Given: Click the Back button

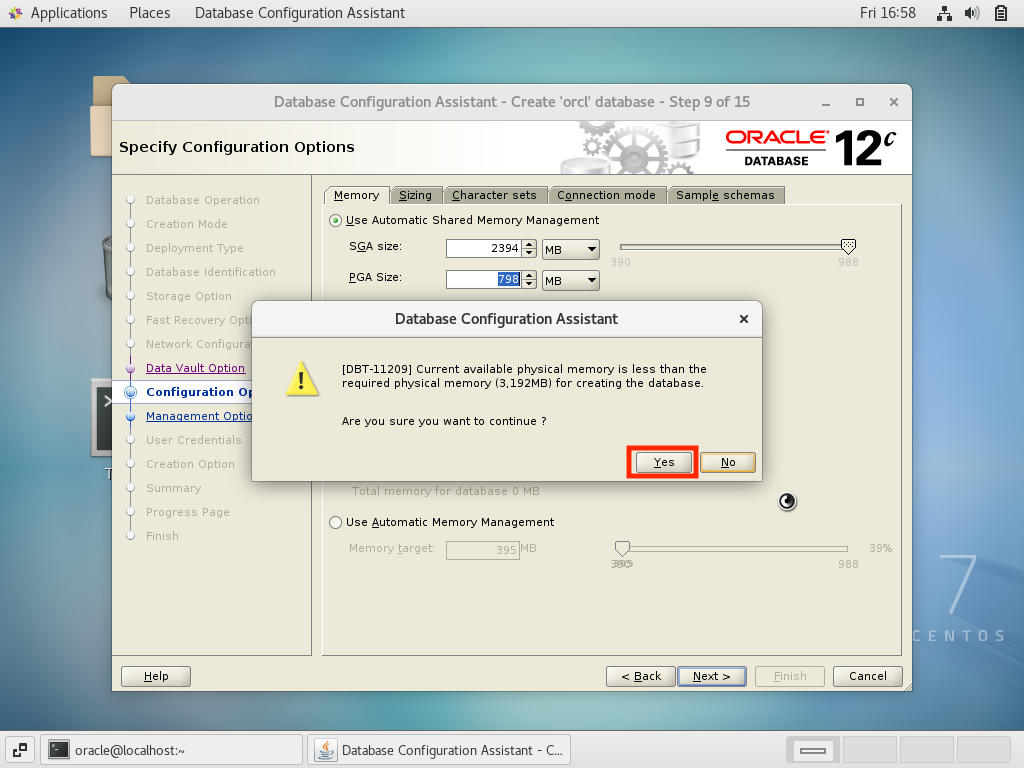Looking at the screenshot, I should click(x=641, y=676).
